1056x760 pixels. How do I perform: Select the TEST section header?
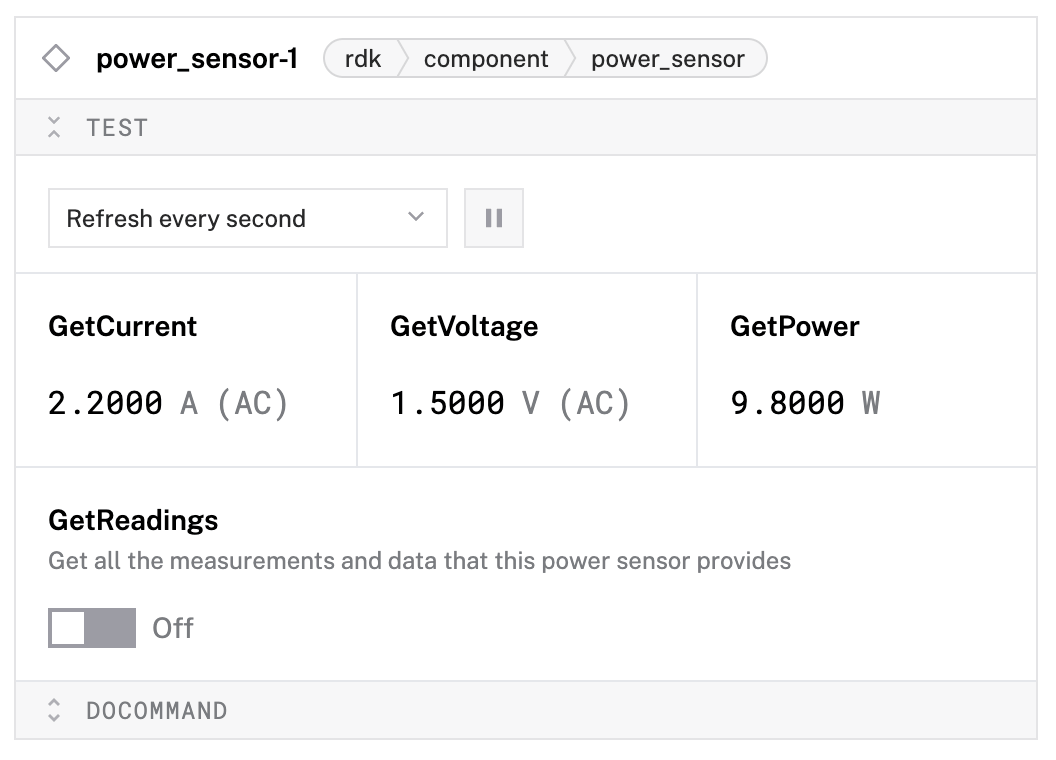click(119, 127)
